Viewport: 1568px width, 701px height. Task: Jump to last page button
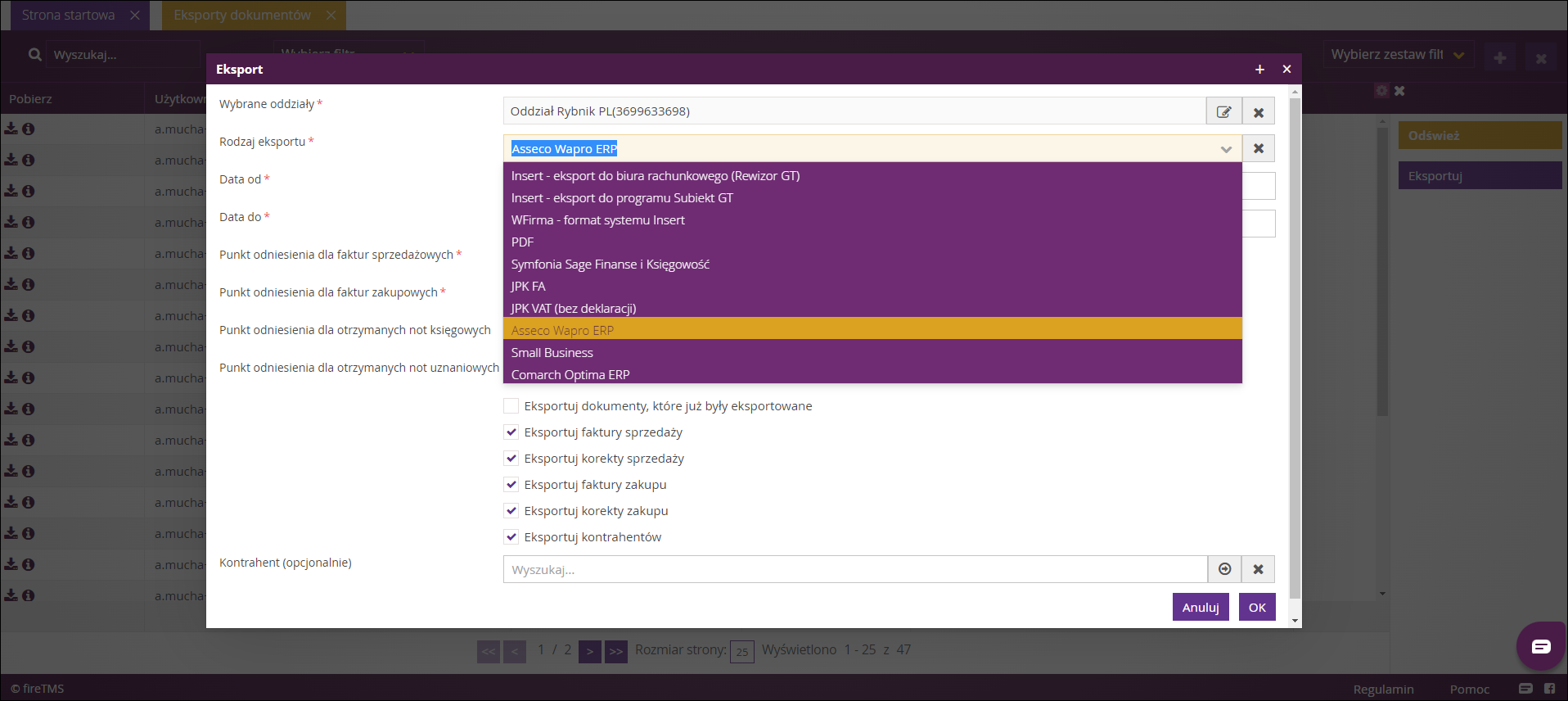[x=616, y=651]
